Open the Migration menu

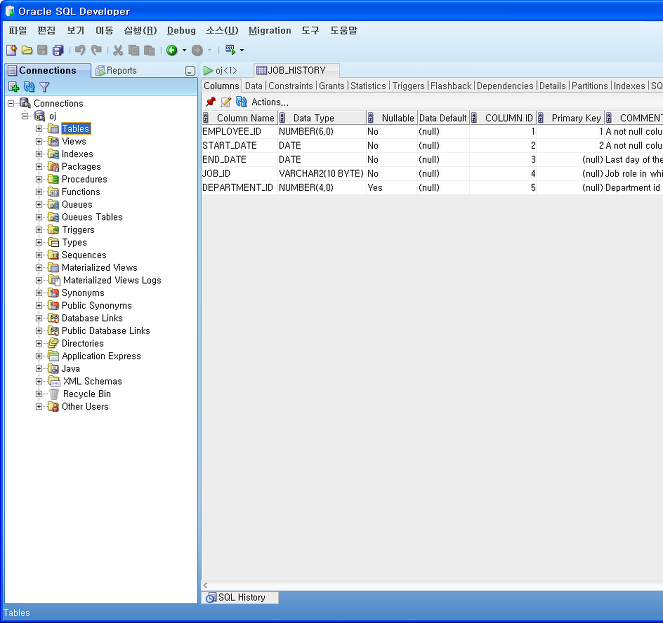coord(270,30)
